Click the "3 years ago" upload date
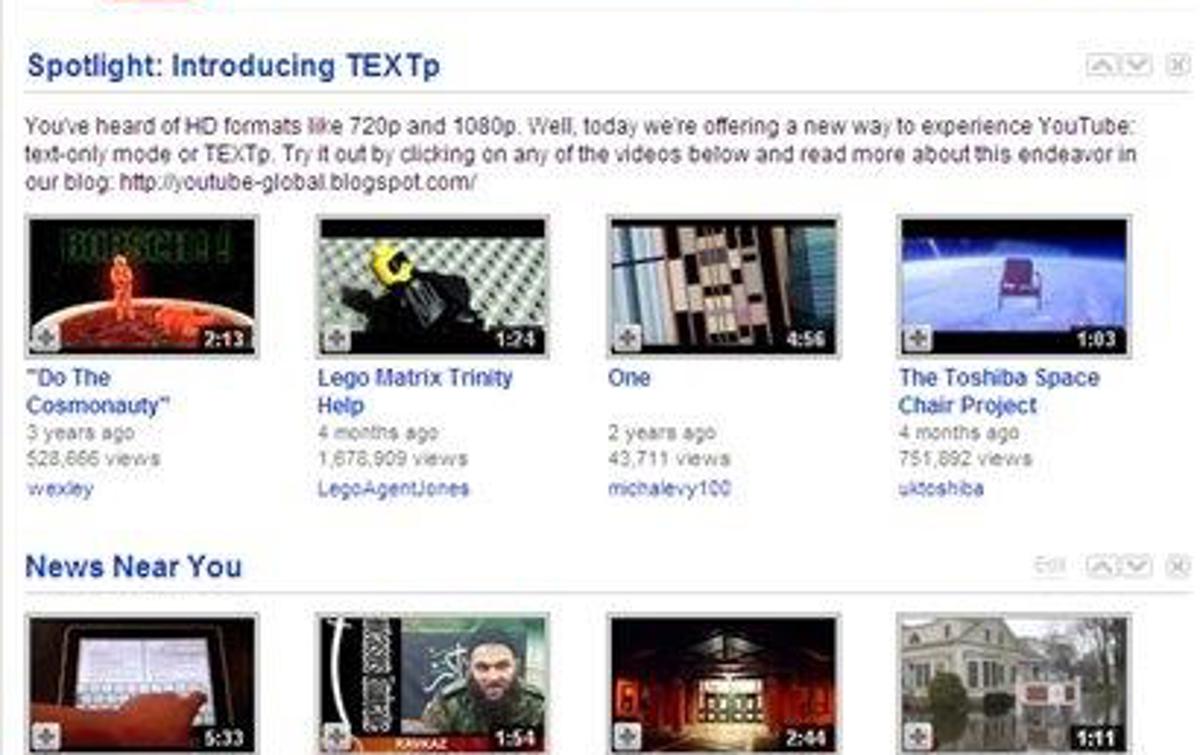 tap(80, 433)
